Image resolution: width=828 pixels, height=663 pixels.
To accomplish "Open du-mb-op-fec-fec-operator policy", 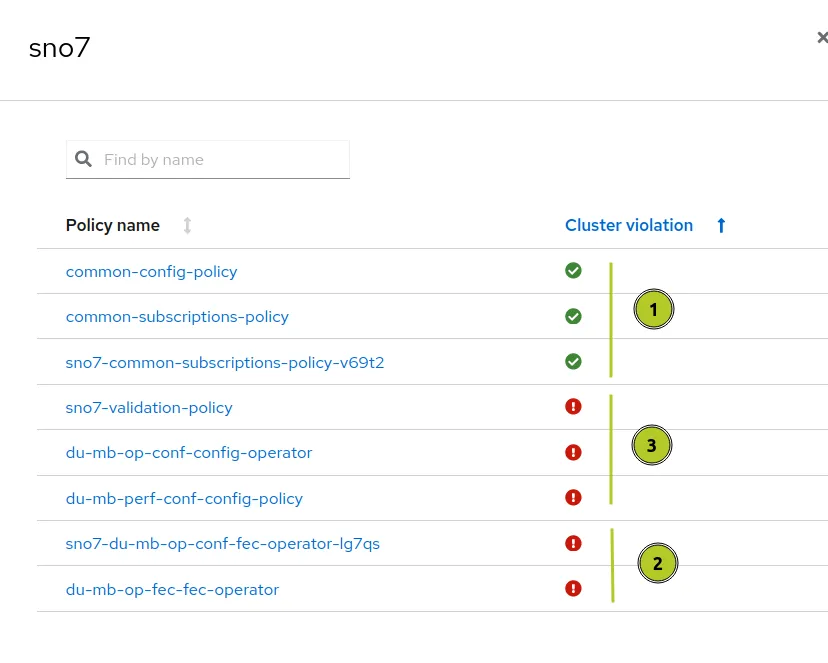I will (x=172, y=589).
